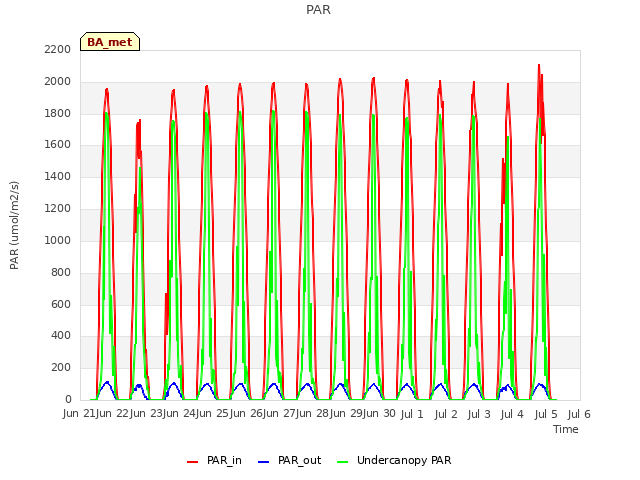
Task: Click the 1600 y-axis label
Action: point(58,144)
